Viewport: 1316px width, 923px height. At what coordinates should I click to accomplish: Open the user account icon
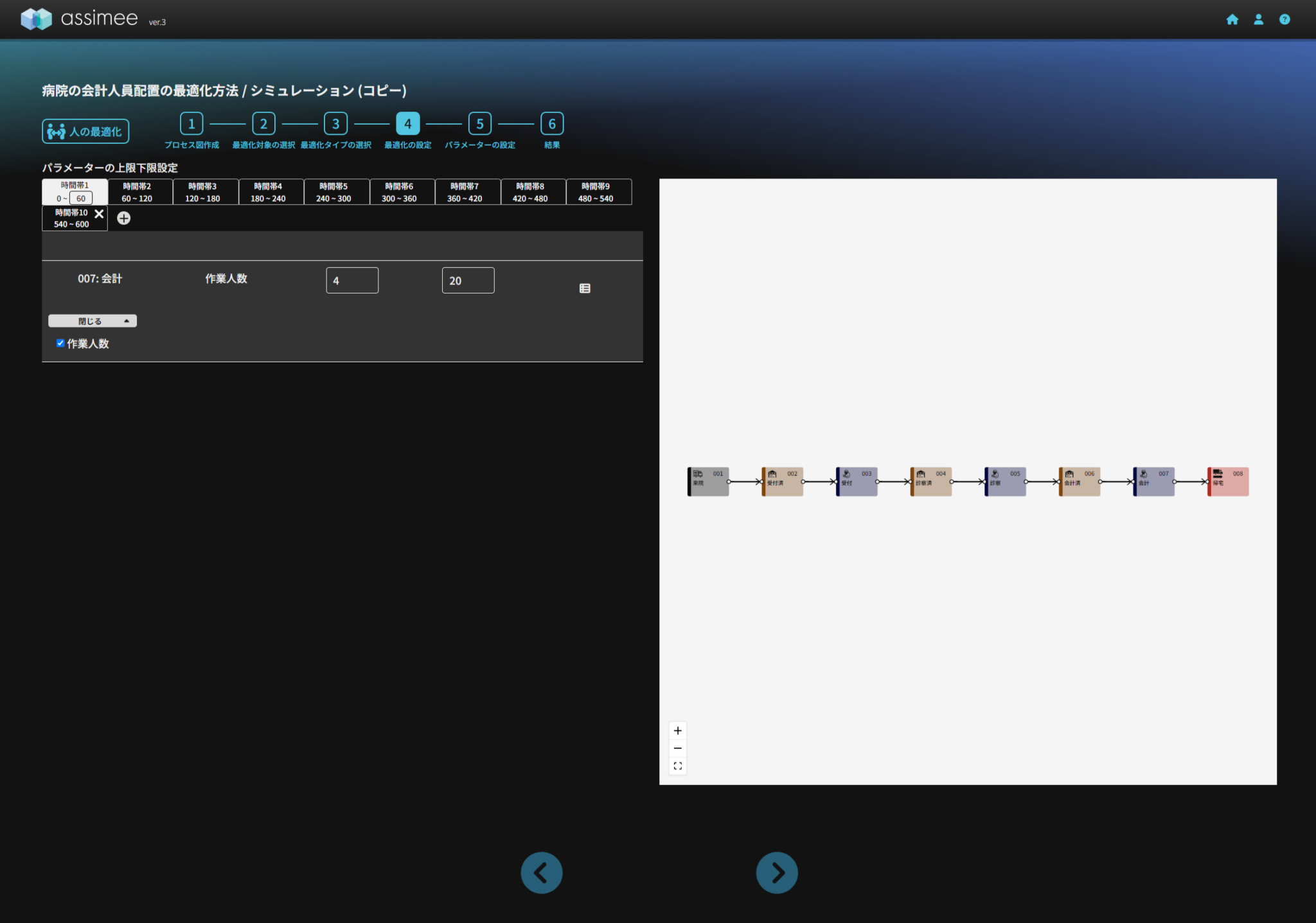click(1258, 19)
